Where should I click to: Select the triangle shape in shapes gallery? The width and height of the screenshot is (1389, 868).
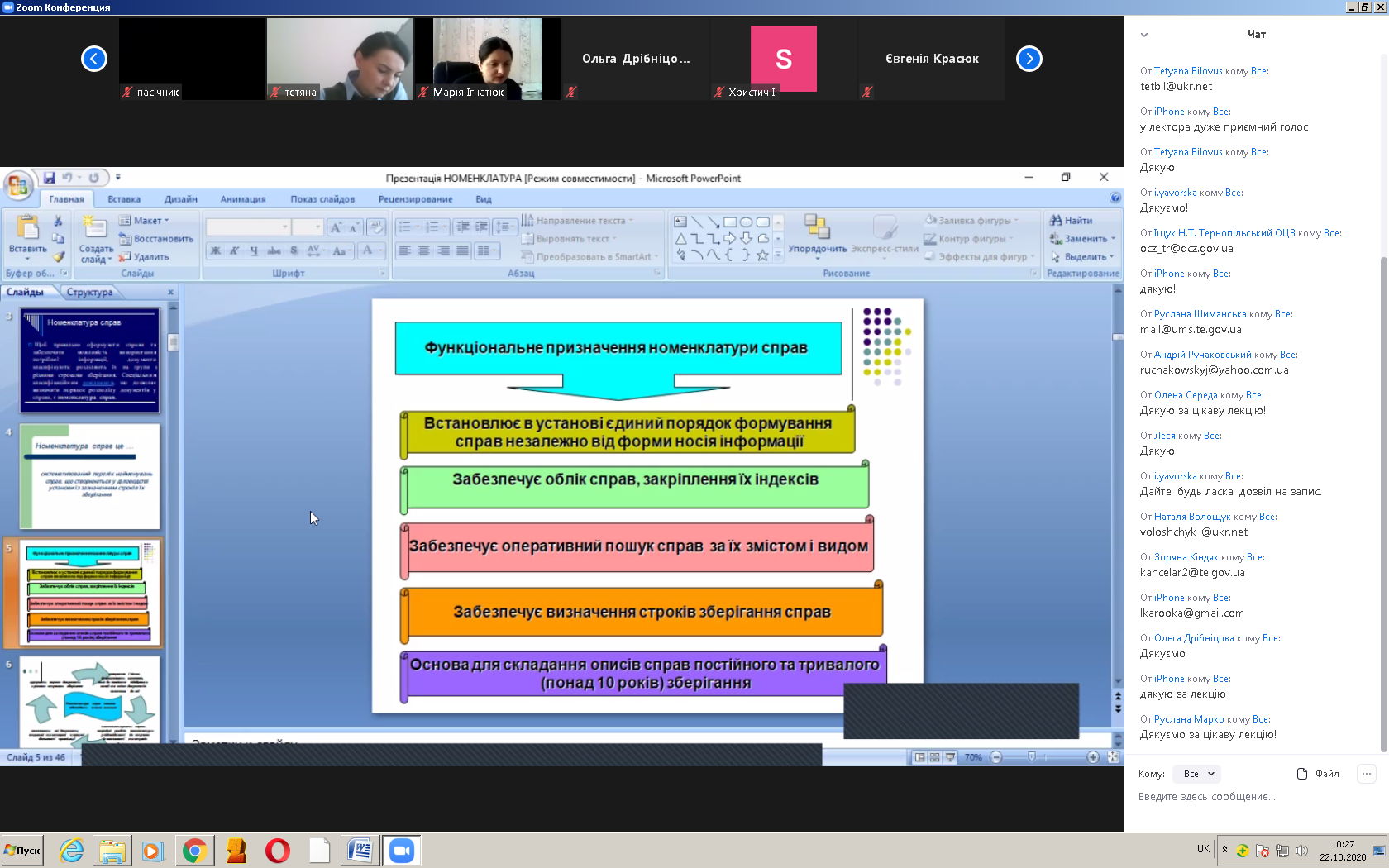click(680, 239)
